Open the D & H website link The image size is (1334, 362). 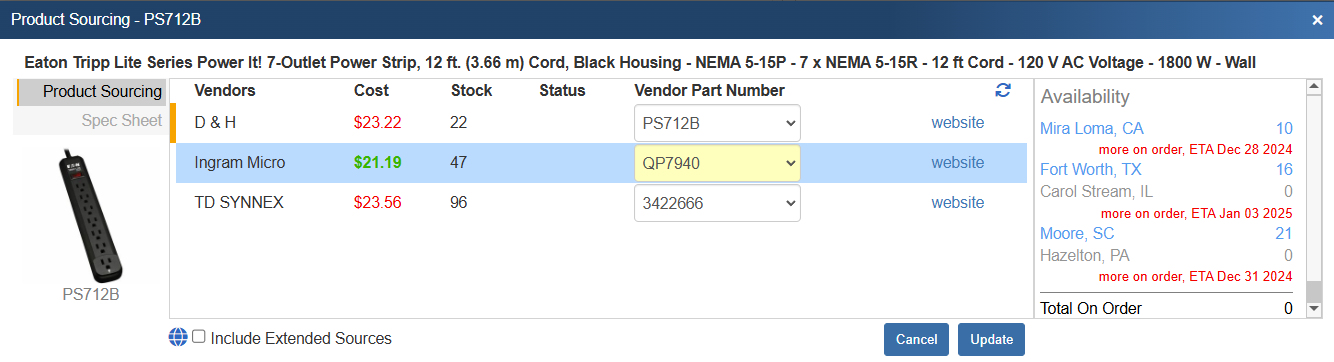point(957,123)
